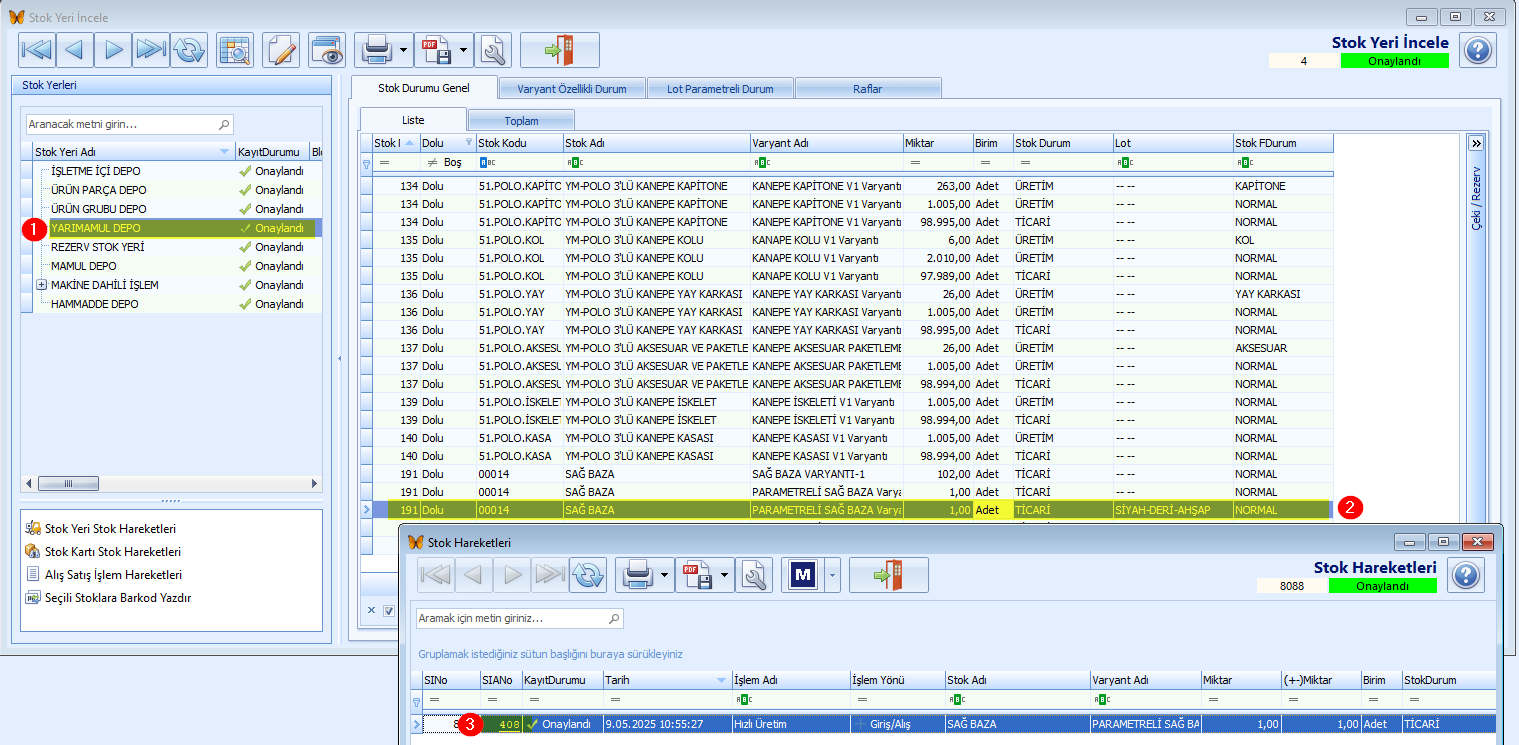Switch to Varyant Özellikli Durum tab
Screen dimensions: 1519x745
tap(572, 89)
